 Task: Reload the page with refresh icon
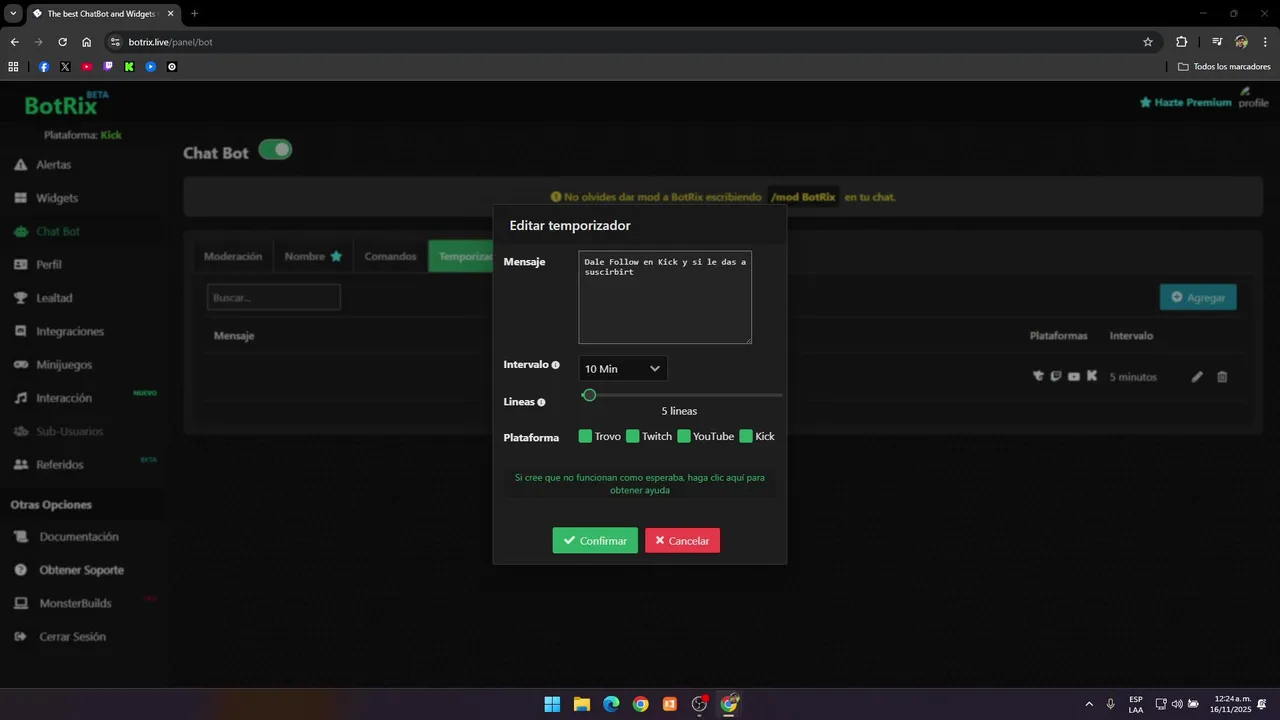point(62,42)
